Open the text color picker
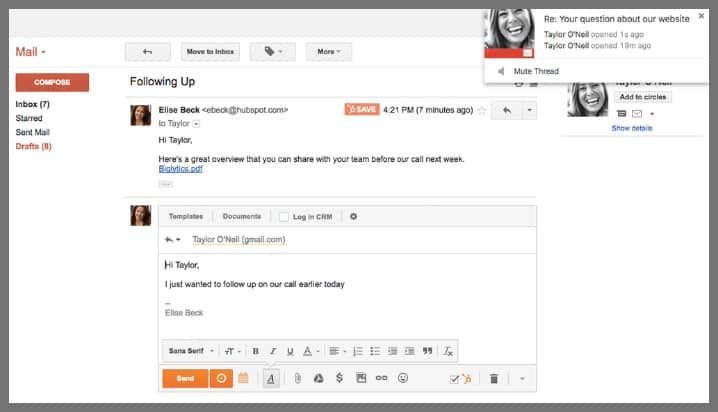The image size is (718, 412). coord(309,351)
